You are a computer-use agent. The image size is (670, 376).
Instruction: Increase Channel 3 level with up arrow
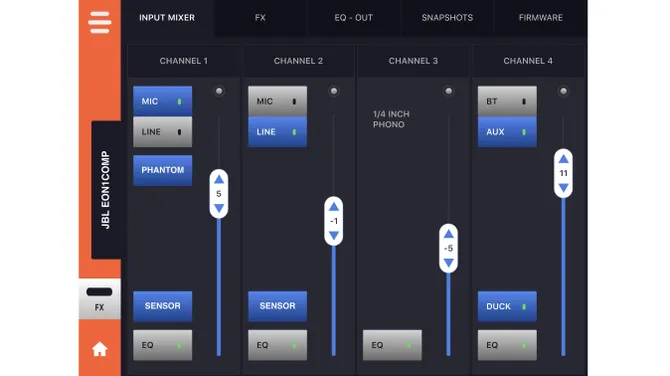[x=448, y=234]
